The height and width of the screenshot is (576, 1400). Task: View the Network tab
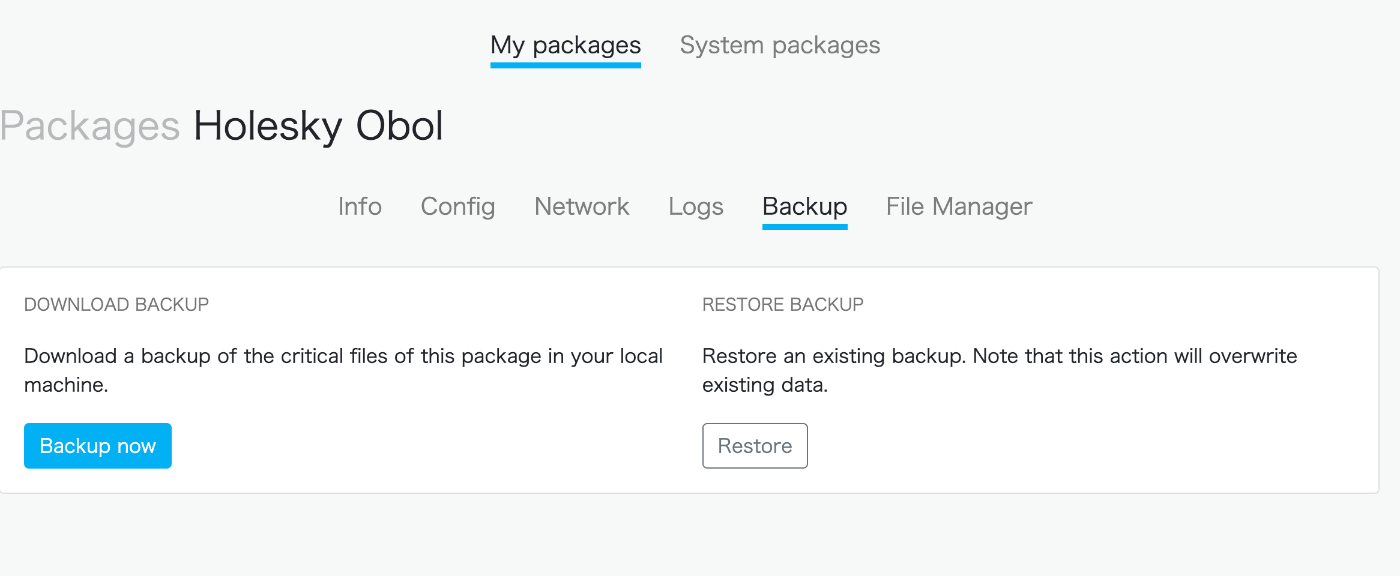pyautogui.click(x=582, y=206)
